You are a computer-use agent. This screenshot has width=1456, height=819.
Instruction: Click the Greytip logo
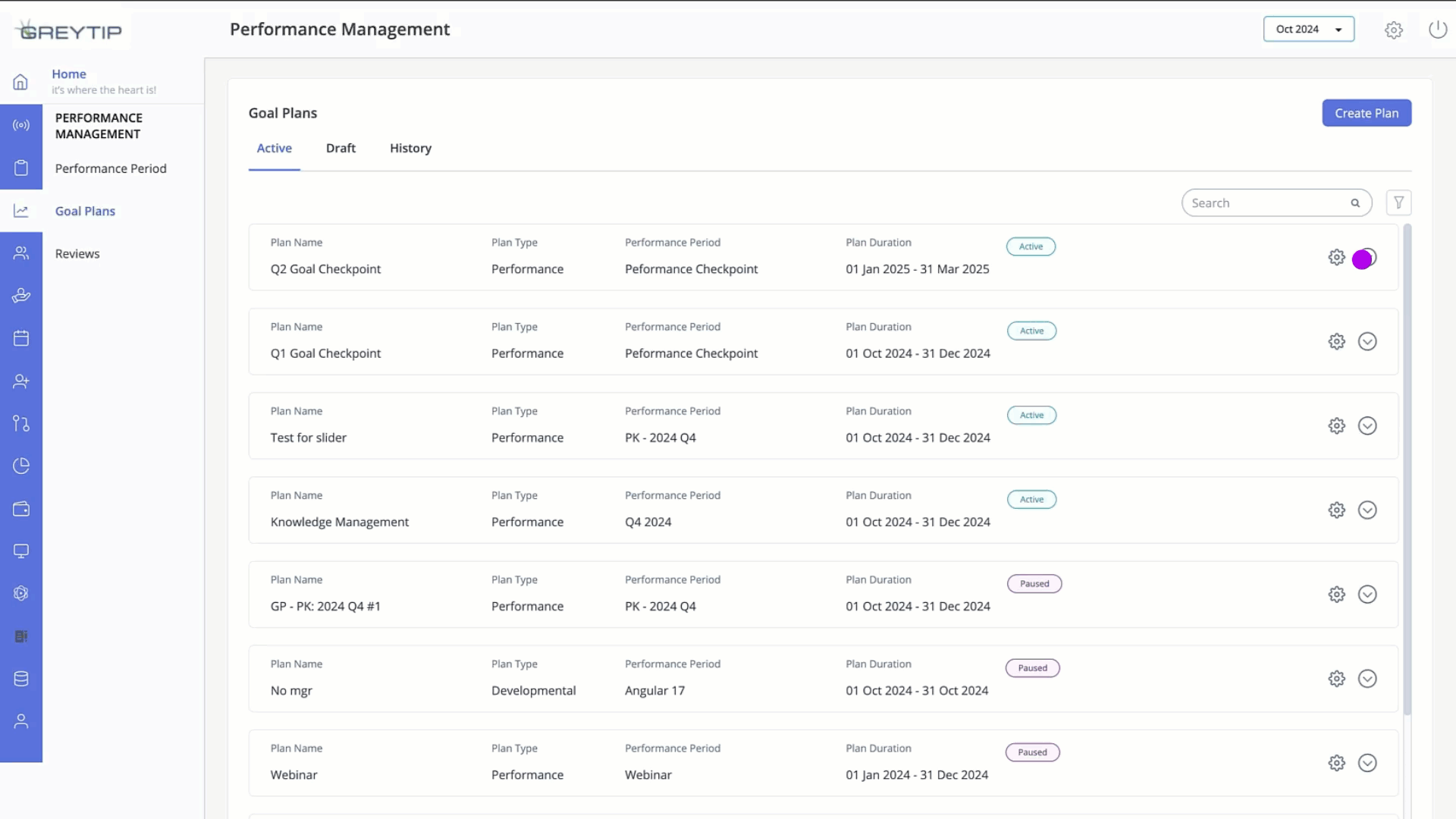[68, 31]
